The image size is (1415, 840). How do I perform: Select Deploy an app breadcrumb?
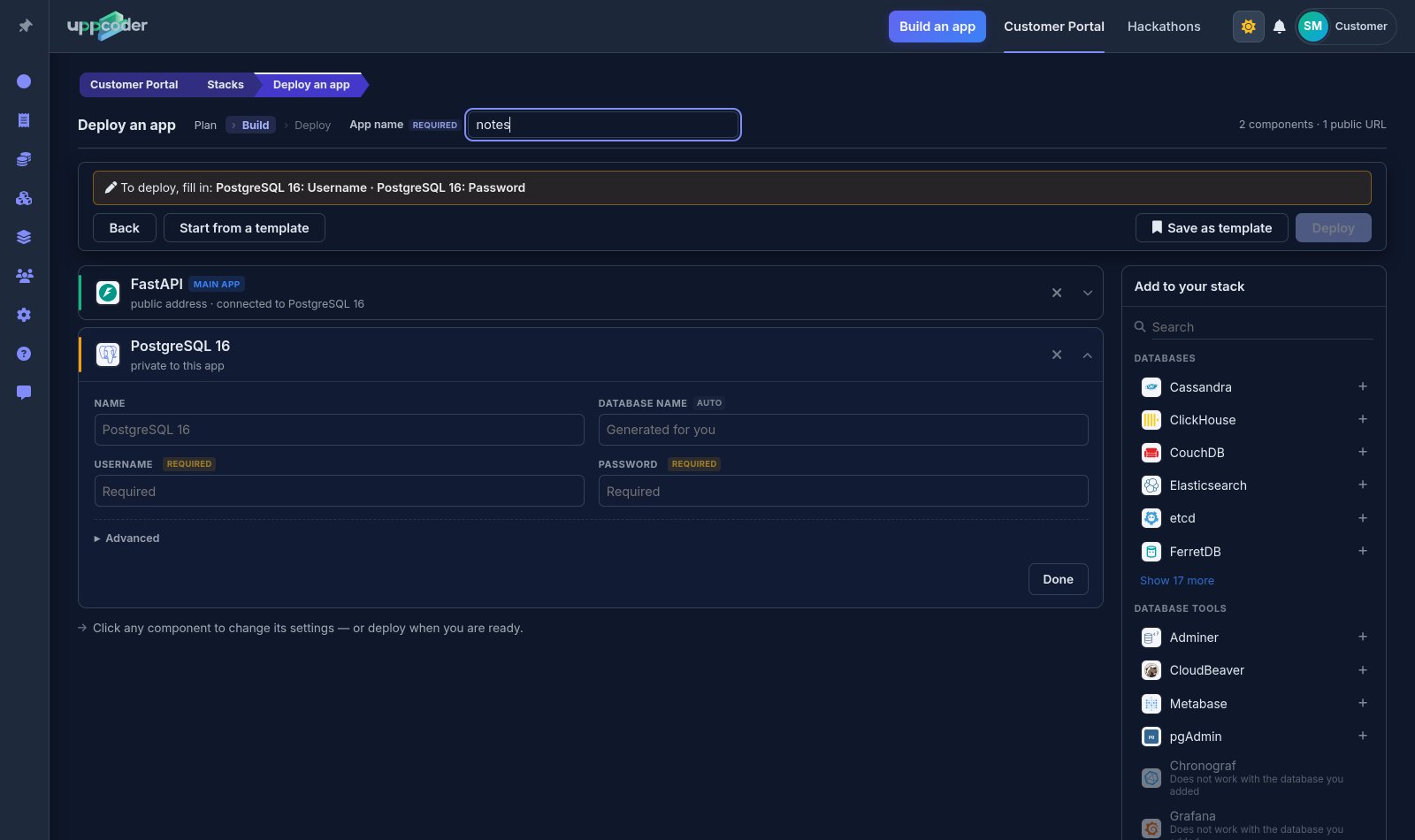click(x=311, y=85)
